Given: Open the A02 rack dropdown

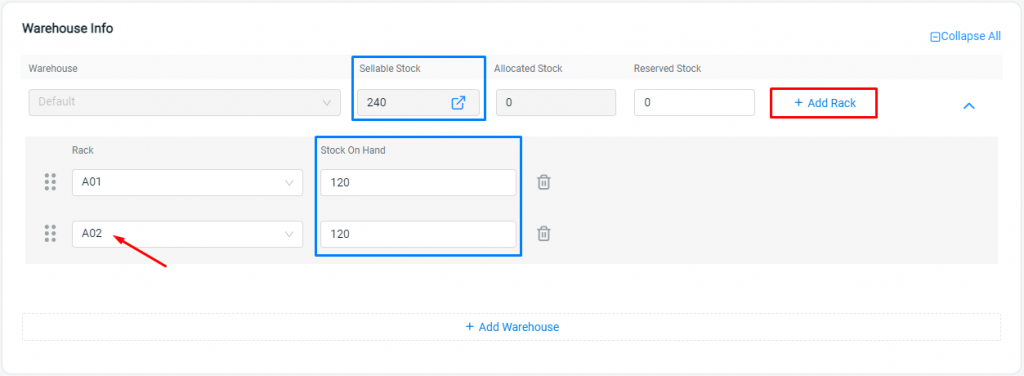Looking at the screenshot, I should (x=187, y=234).
